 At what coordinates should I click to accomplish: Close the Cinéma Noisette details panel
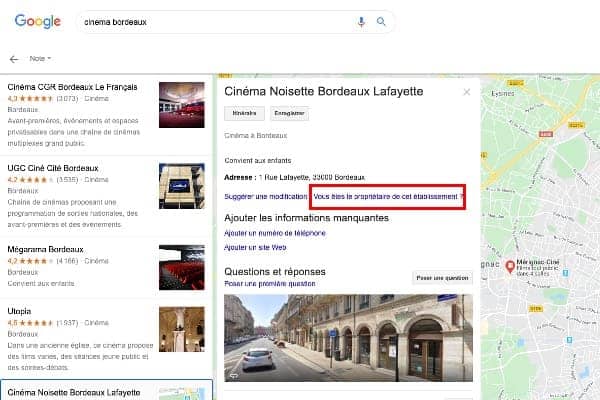coord(466,92)
